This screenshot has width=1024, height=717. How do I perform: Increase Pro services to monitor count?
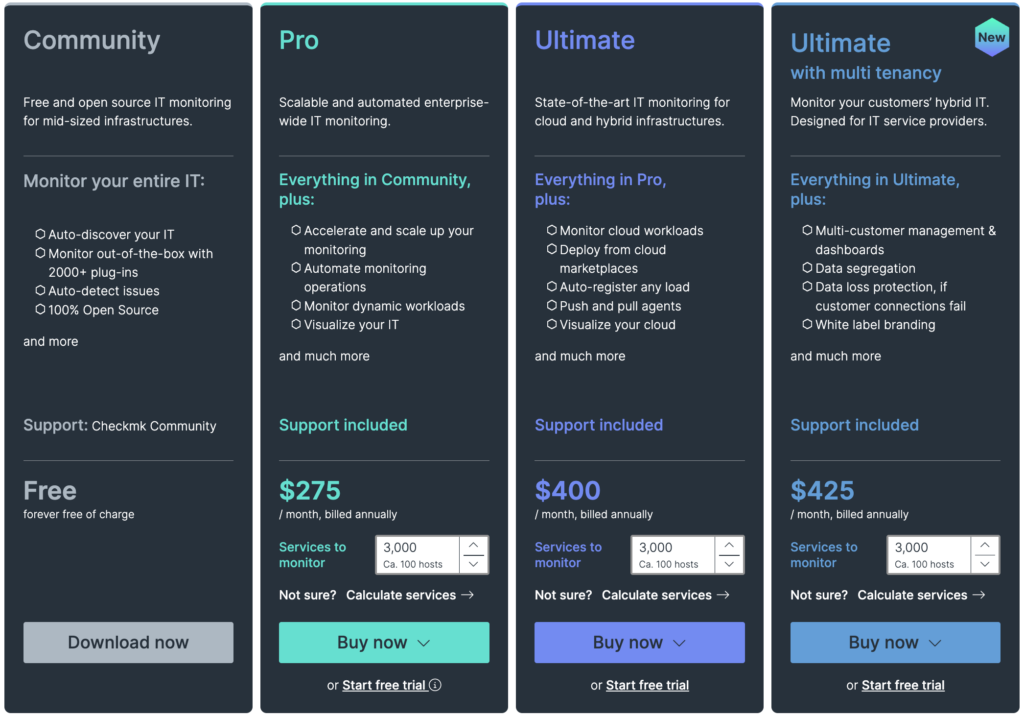(474, 546)
